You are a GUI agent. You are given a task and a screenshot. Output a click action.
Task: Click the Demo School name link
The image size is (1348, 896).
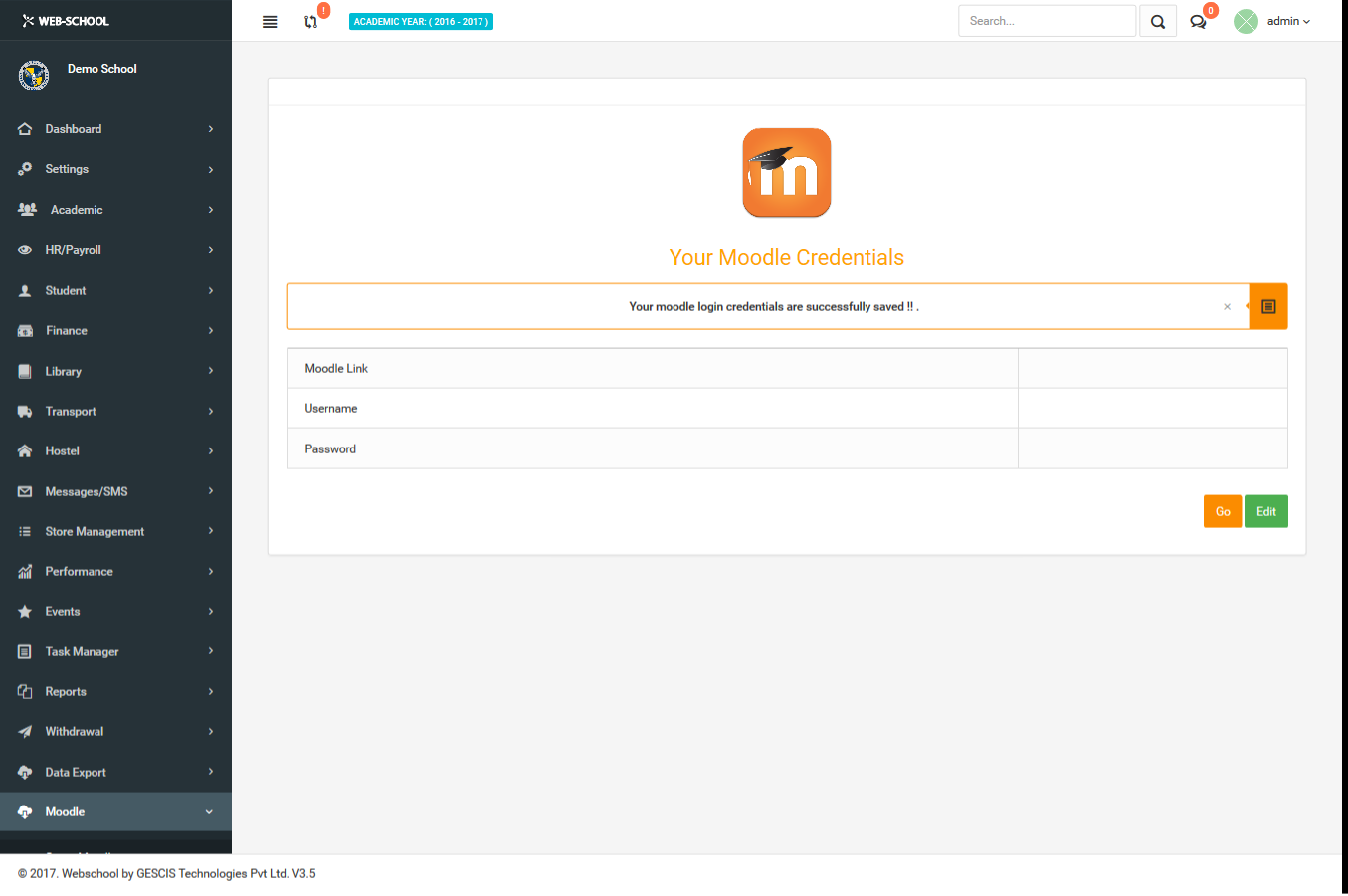(102, 69)
